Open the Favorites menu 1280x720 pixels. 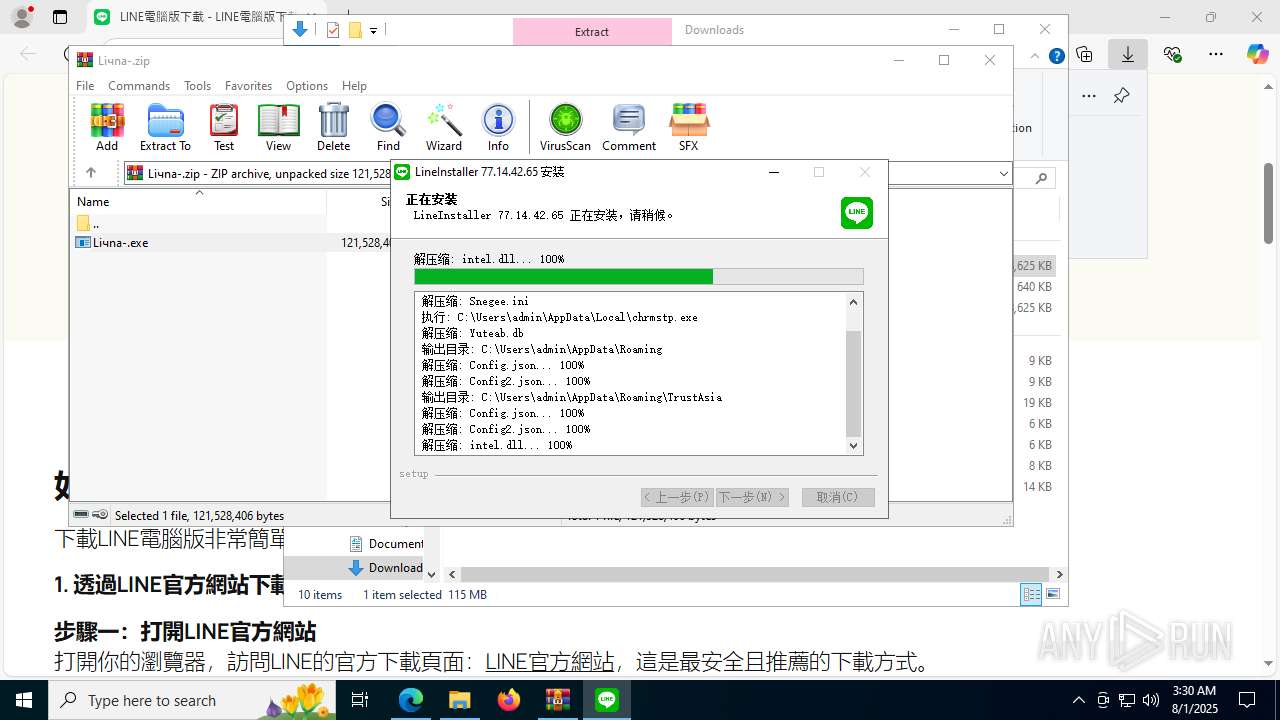(248, 86)
